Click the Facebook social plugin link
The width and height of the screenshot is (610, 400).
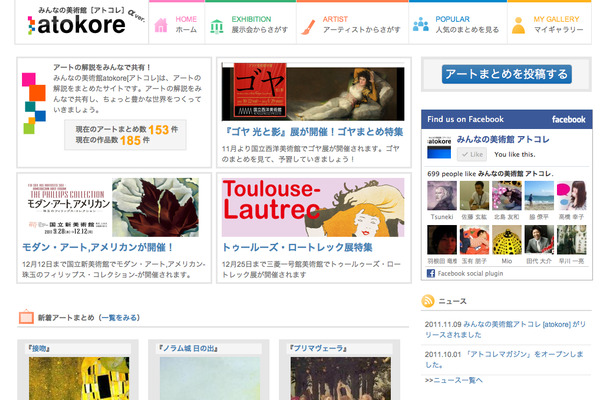coord(470,273)
